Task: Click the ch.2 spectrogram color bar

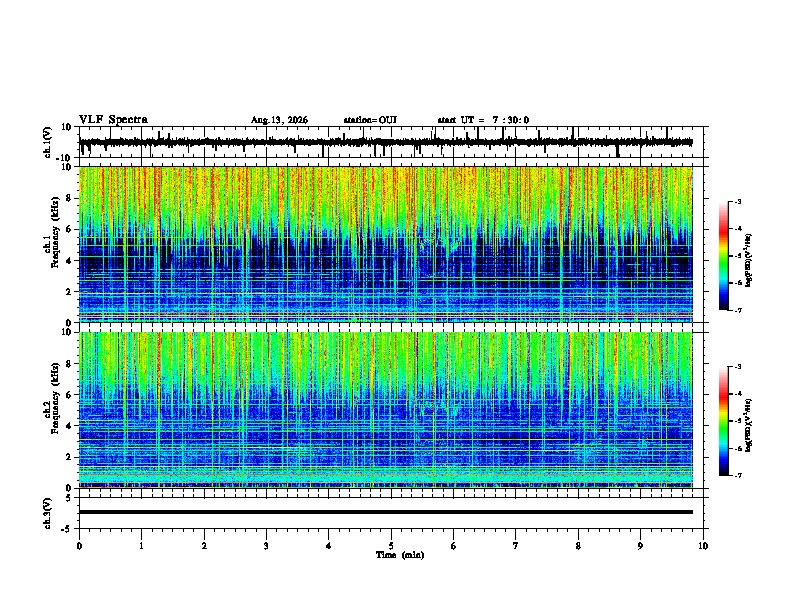Action: click(x=723, y=421)
